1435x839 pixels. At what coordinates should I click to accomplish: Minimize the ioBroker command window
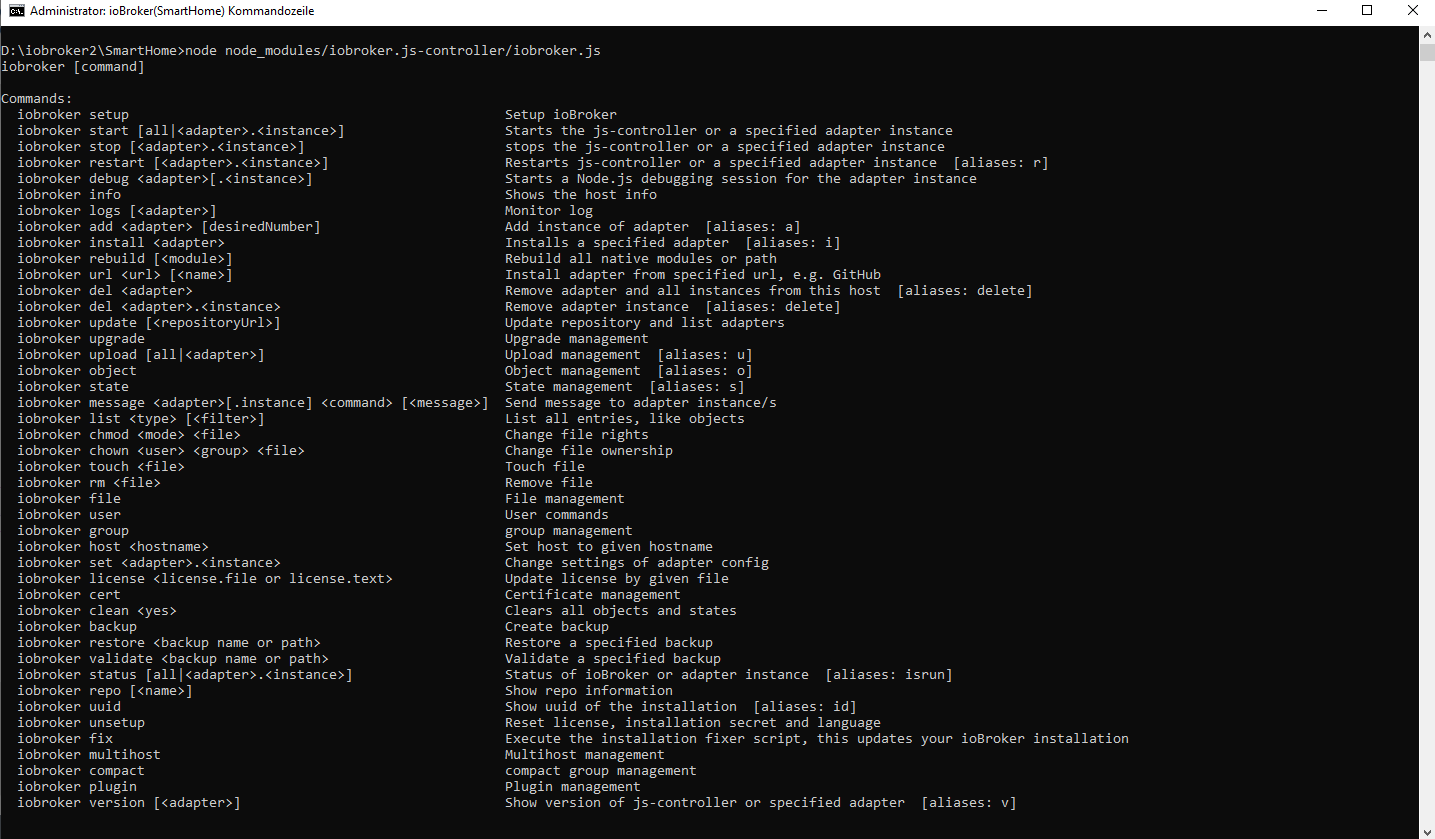pos(1320,11)
